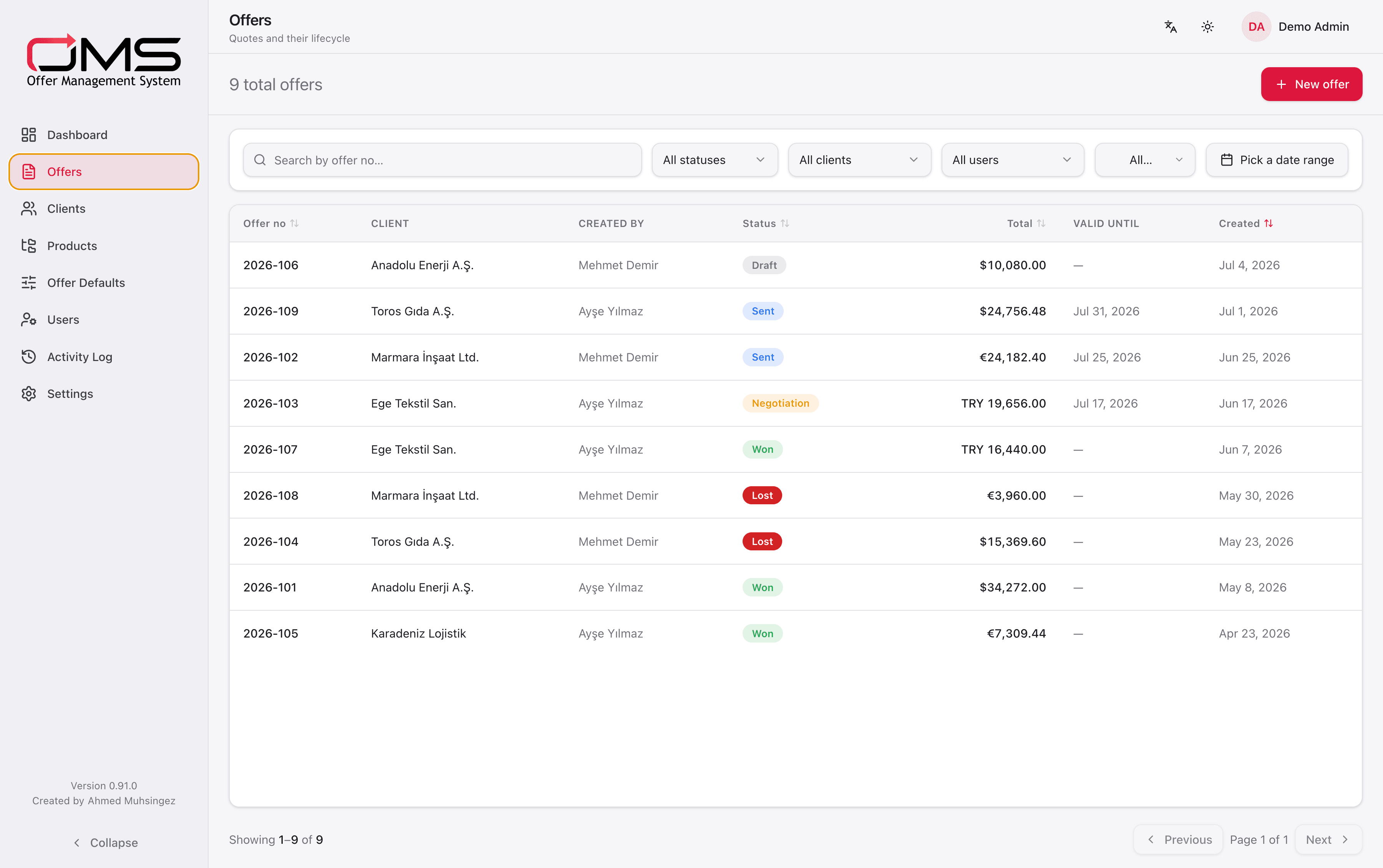This screenshot has height=868, width=1383.
Task: Click the Previous page chevron icon
Action: (1151, 840)
